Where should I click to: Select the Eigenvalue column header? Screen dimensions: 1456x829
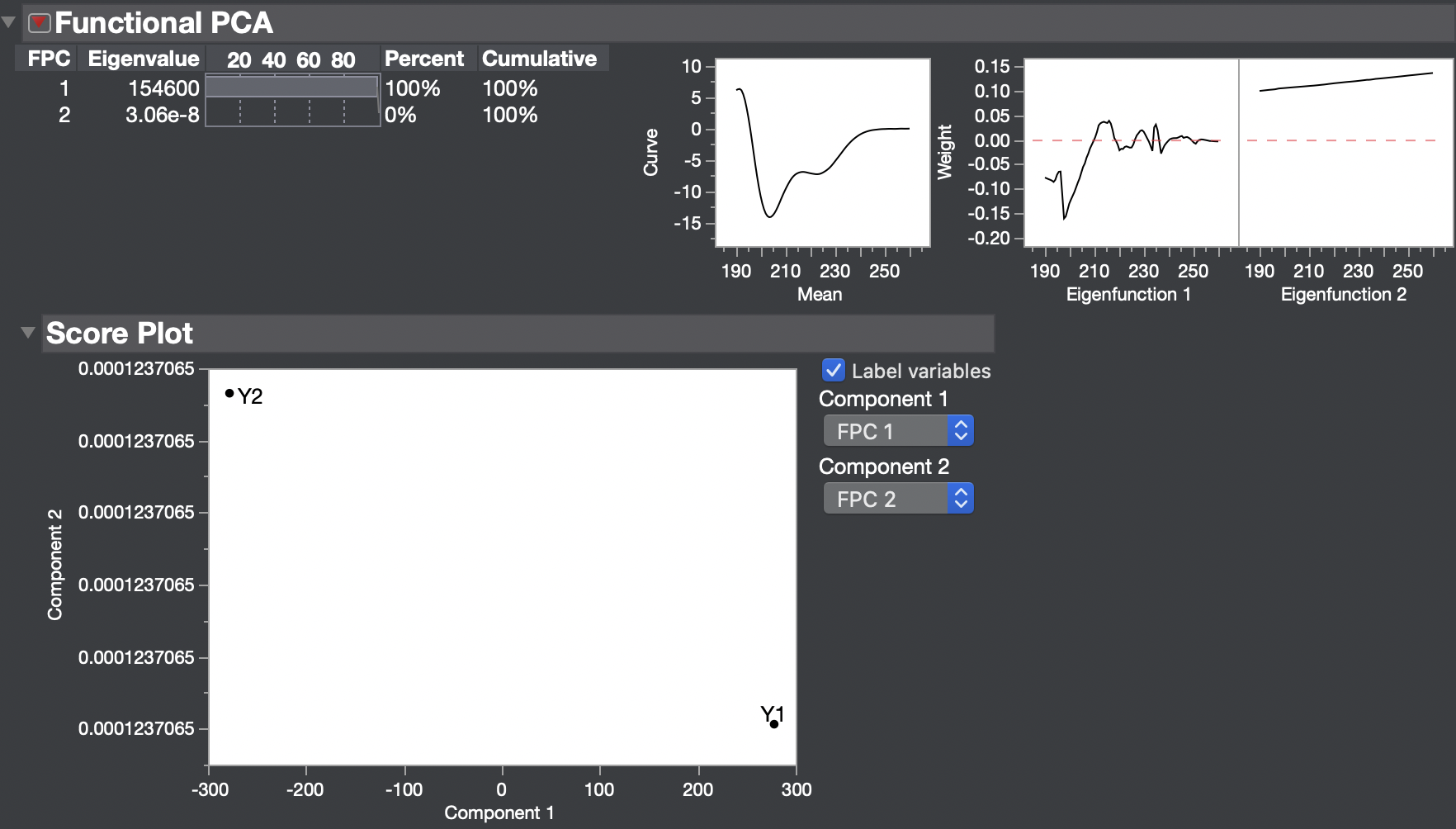[142, 59]
